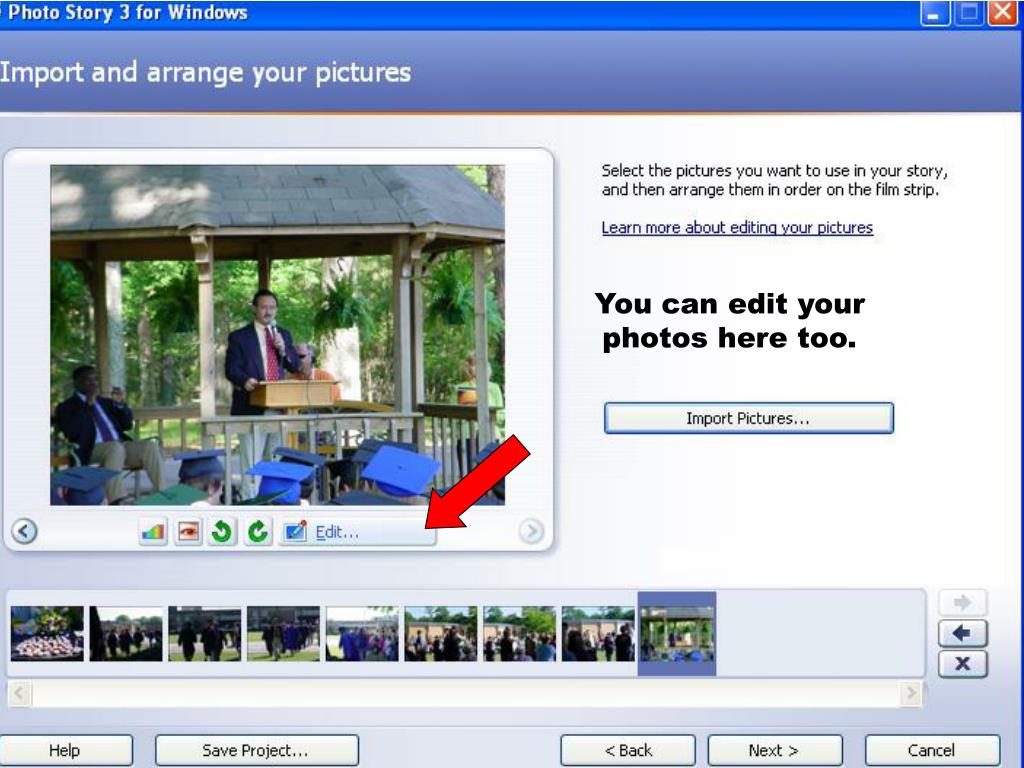This screenshot has width=1024, height=768.
Task: Show previous picture with the left preview arrow
Action: tap(24, 531)
